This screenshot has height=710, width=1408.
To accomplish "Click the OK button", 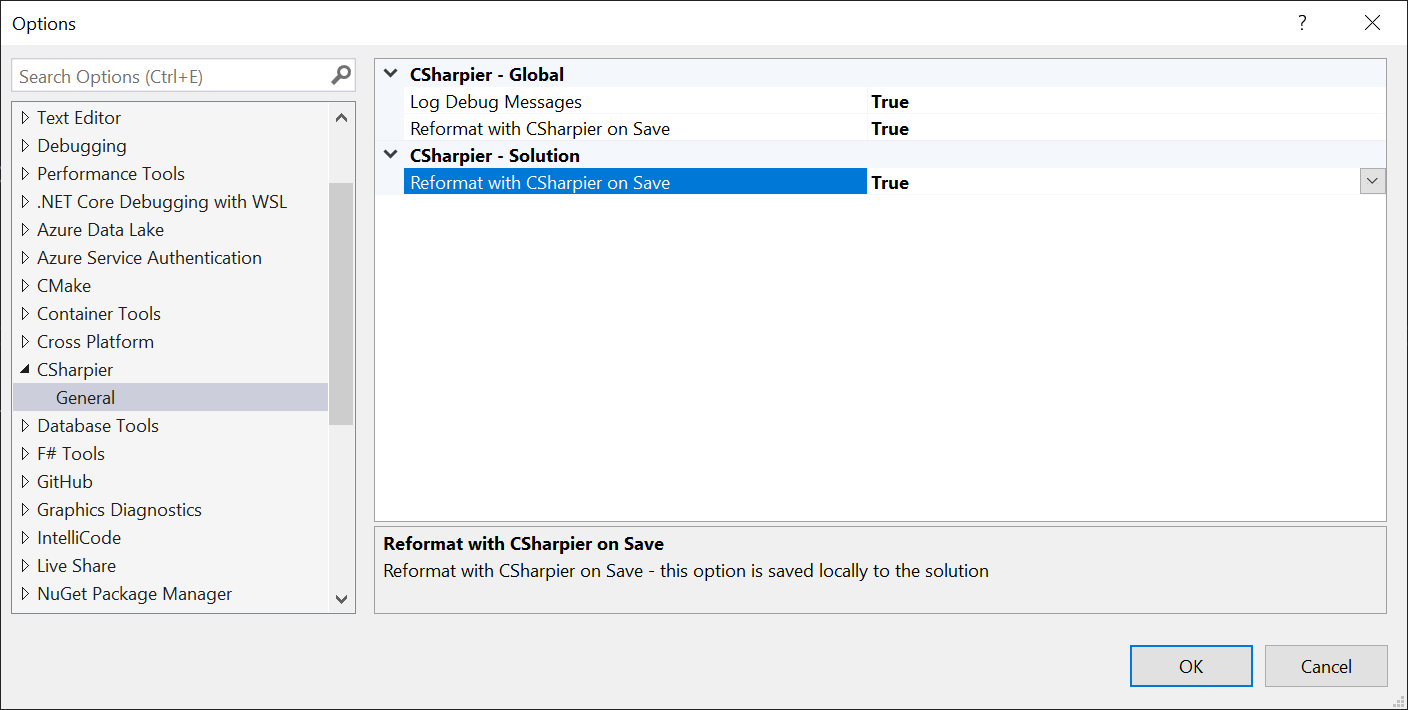I will (1191, 665).
